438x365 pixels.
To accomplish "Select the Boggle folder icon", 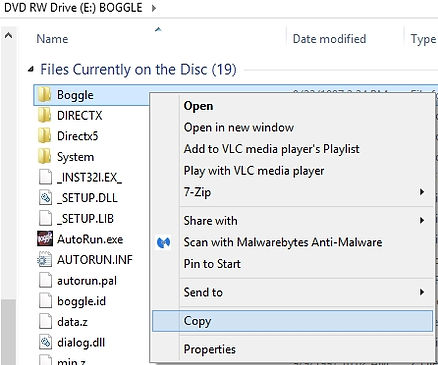I will 45,95.
